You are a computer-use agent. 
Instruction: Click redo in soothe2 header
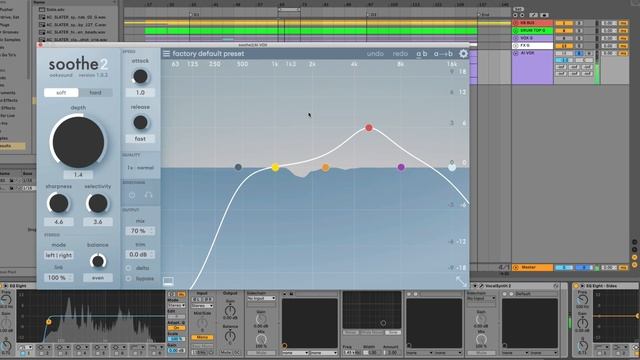pos(400,53)
